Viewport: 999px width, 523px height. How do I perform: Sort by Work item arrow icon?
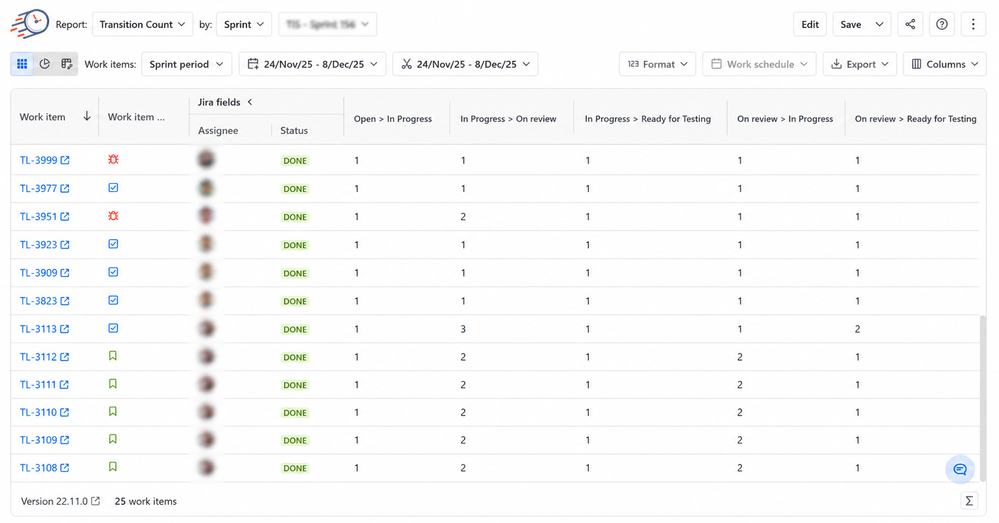point(87,117)
